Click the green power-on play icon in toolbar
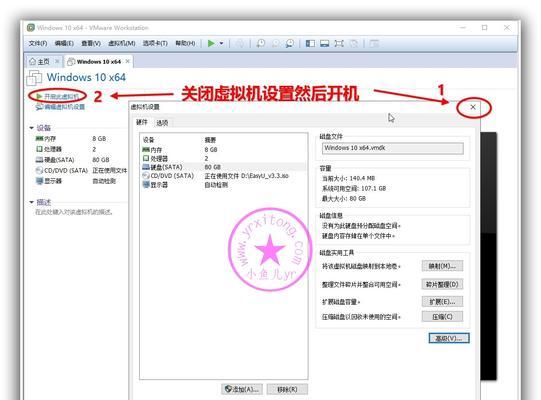Viewport: 541px width, 400px height. tap(211, 43)
